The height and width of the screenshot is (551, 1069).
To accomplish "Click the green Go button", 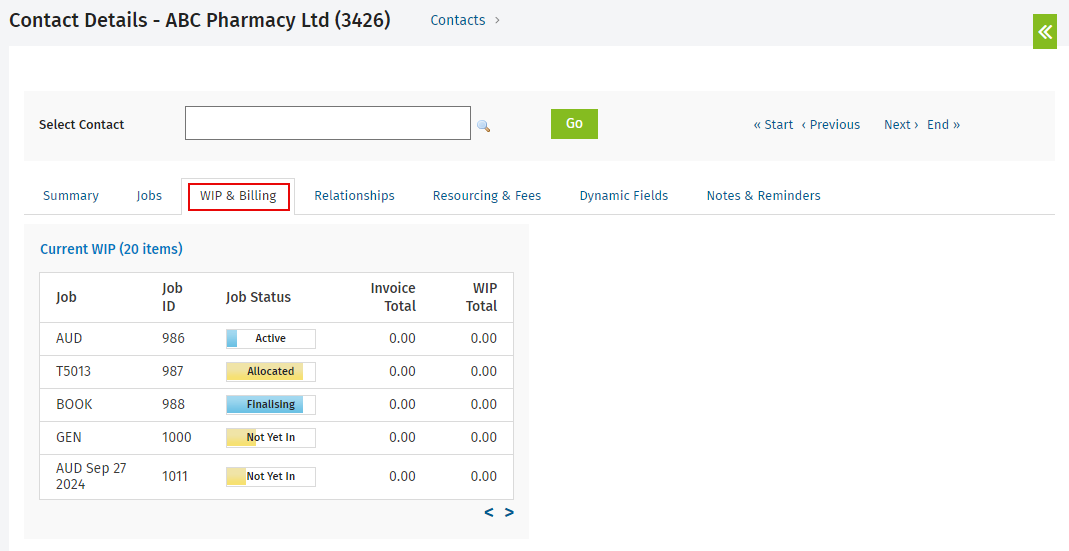I will point(574,123).
